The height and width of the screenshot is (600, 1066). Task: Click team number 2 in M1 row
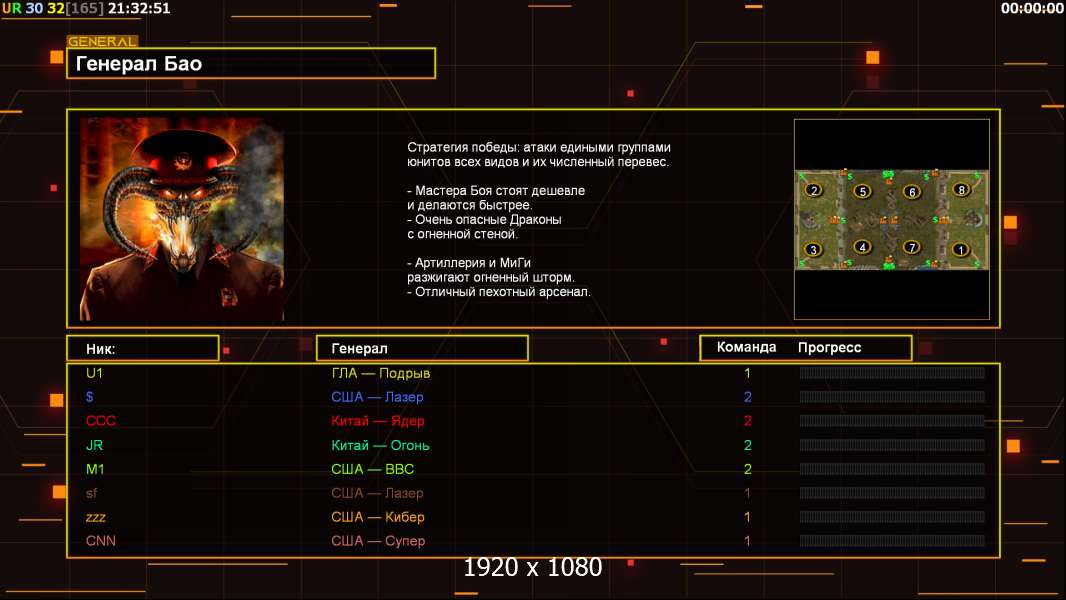click(747, 469)
